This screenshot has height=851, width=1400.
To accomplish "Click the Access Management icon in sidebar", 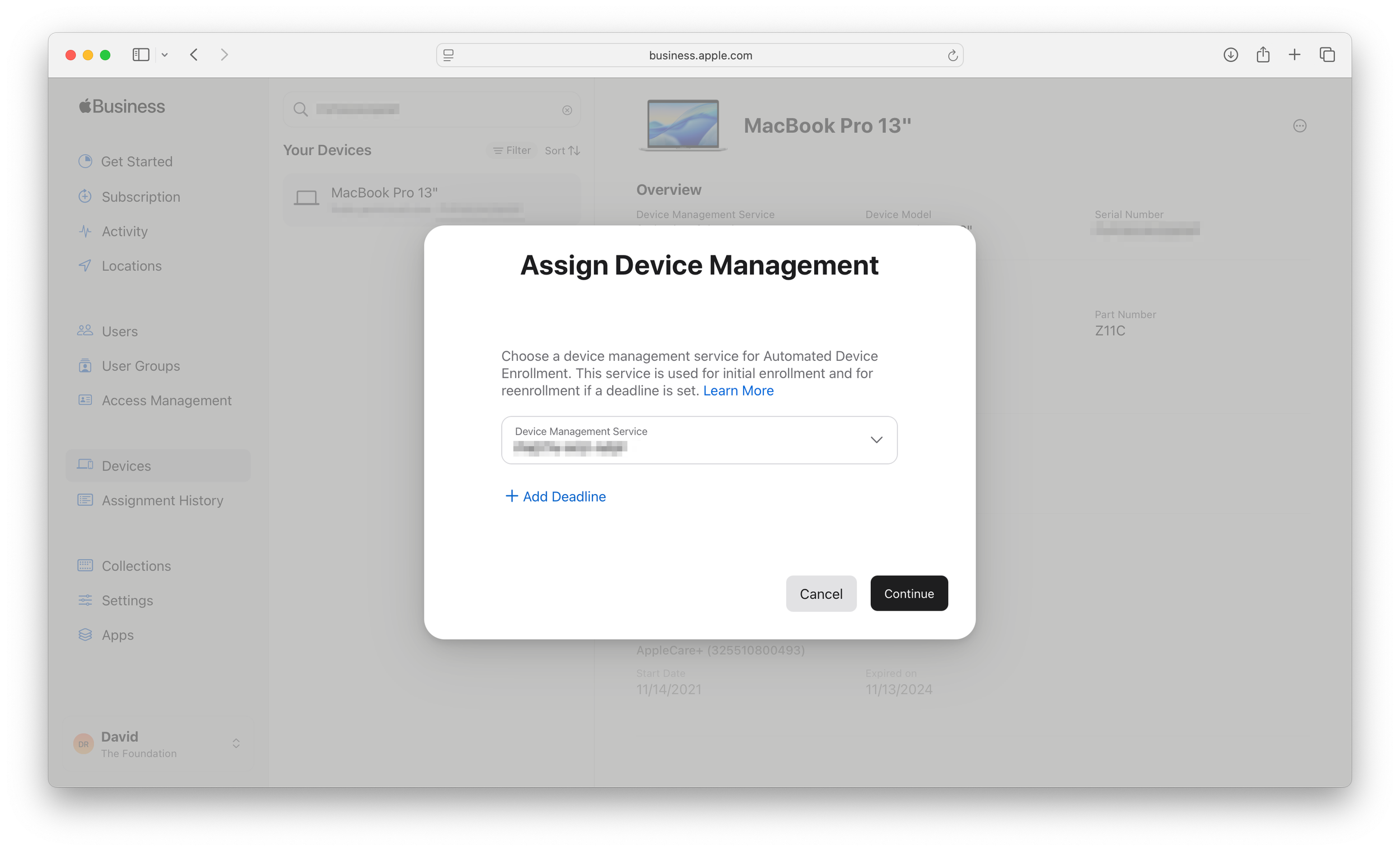I will [x=85, y=400].
